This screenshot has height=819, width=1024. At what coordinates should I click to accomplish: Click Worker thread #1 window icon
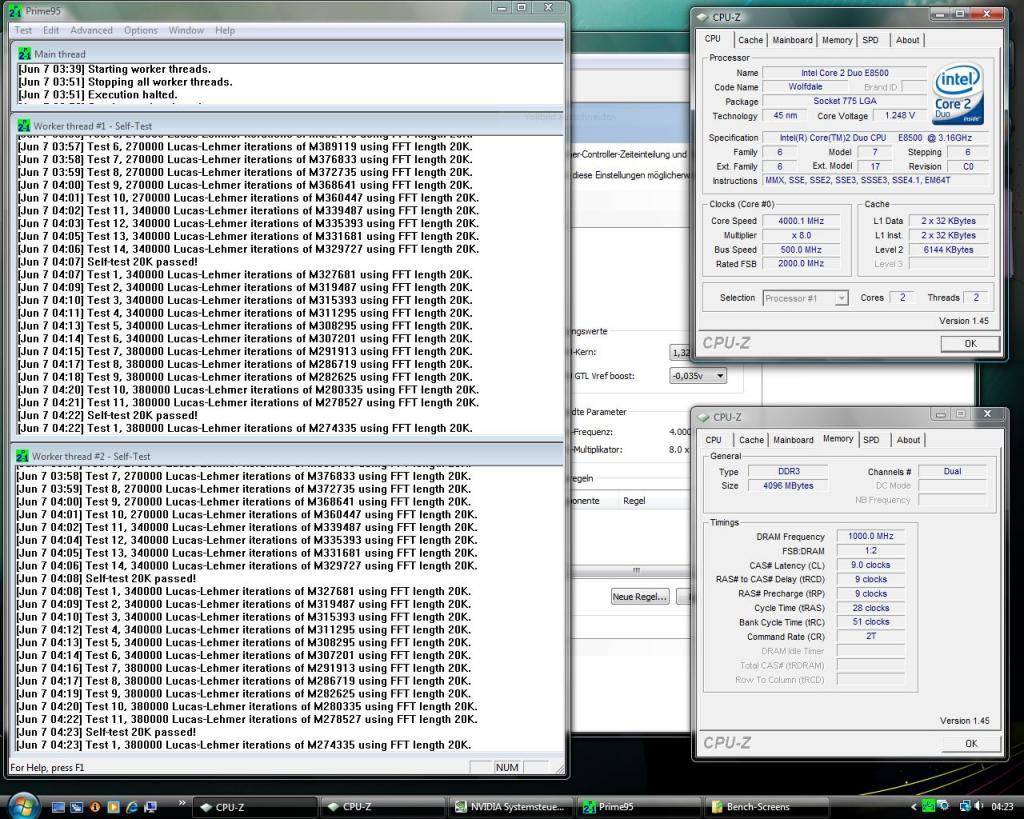24,126
